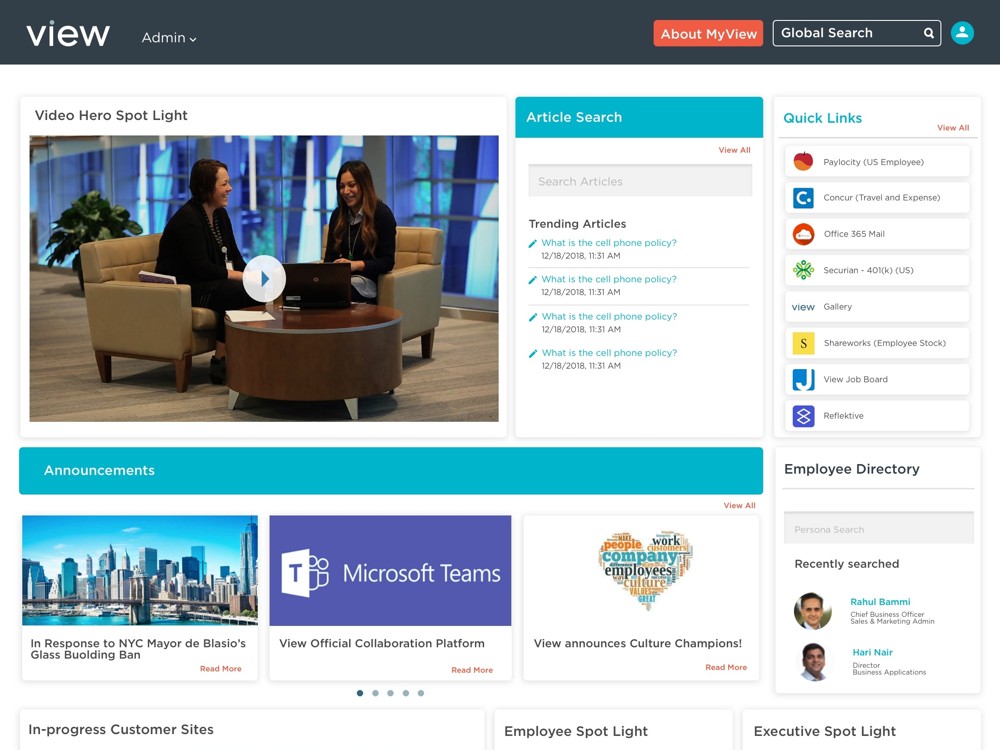Select first announcements carousel dot
Viewport: 1000px width, 750px height.
point(360,693)
